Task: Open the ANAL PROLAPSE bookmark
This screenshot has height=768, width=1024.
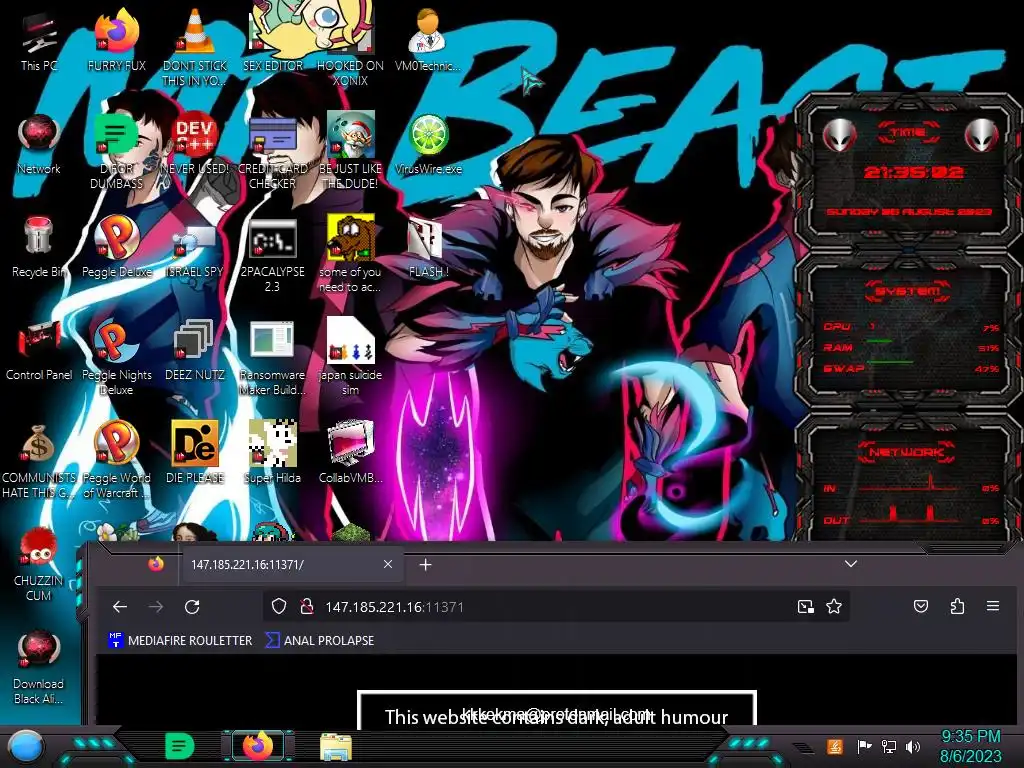Action: tap(319, 641)
